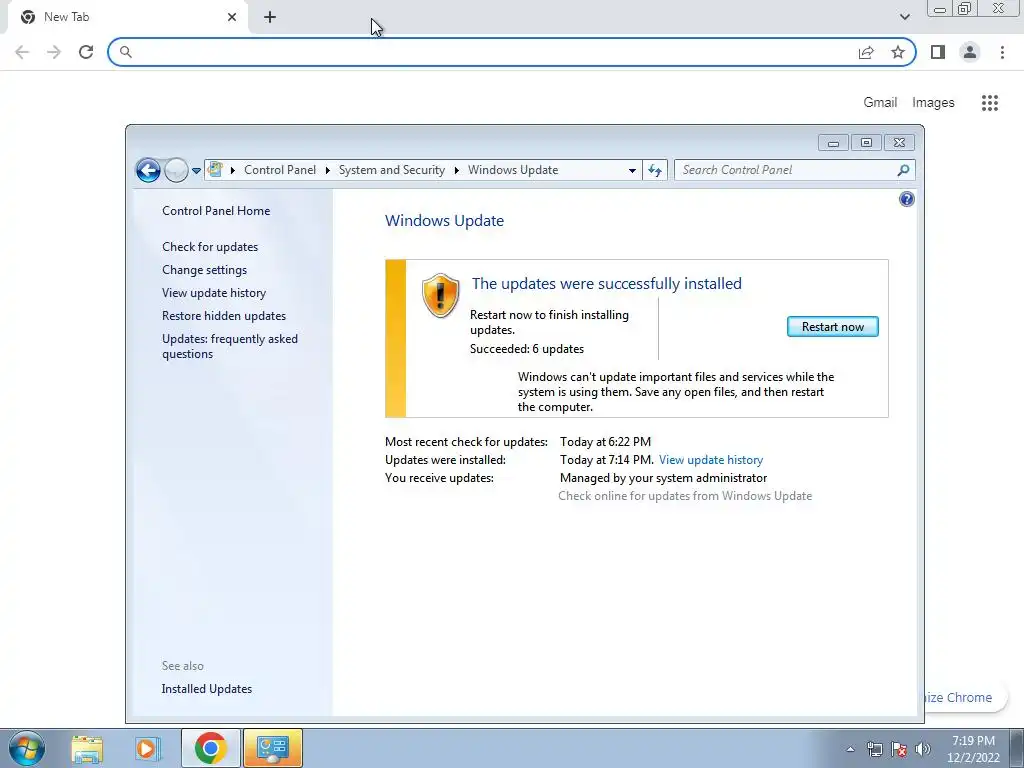Refresh the Windows Update page
This screenshot has height=768, width=1024.
pyautogui.click(x=655, y=170)
